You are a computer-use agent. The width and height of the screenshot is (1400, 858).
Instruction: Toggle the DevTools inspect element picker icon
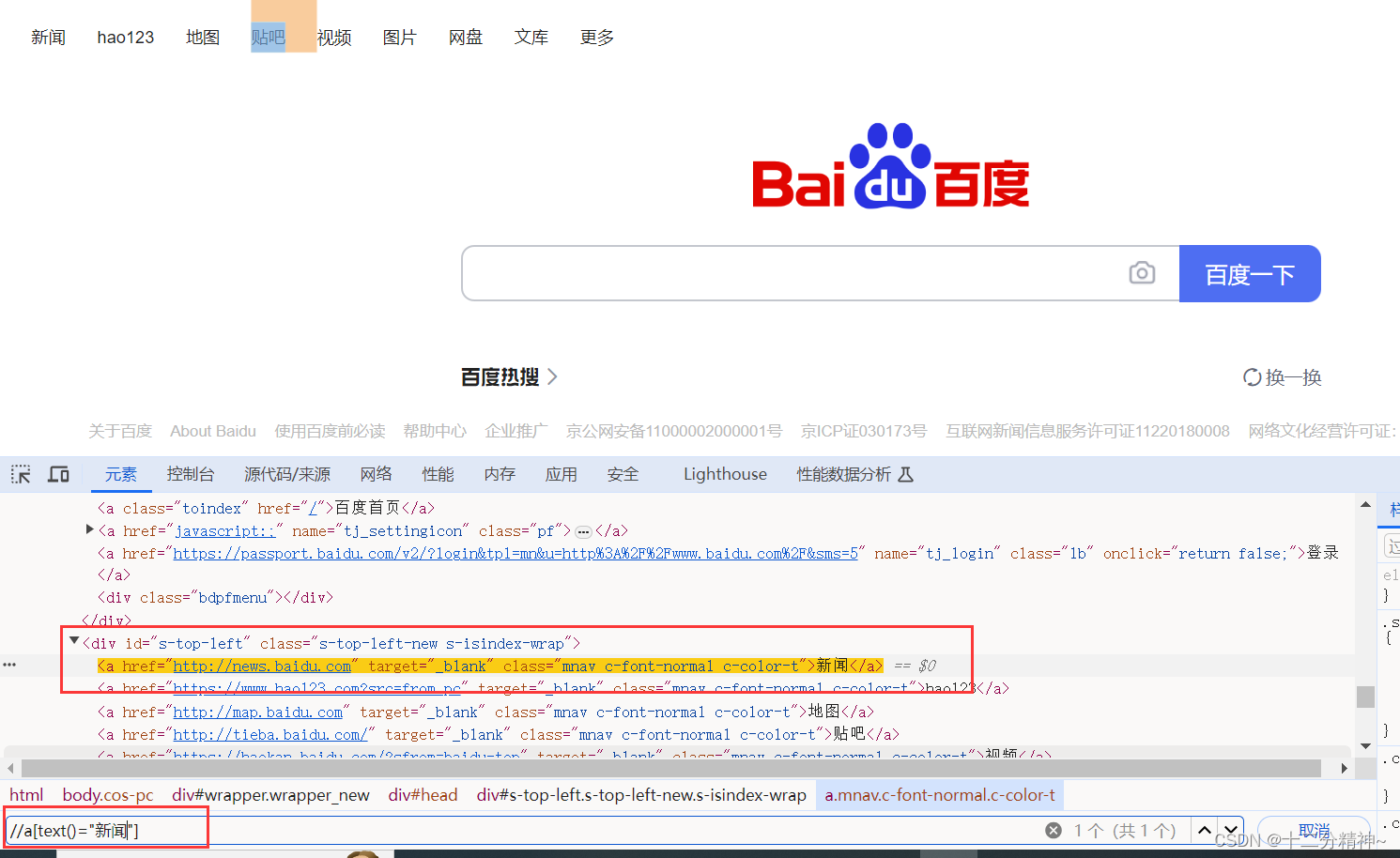21,474
